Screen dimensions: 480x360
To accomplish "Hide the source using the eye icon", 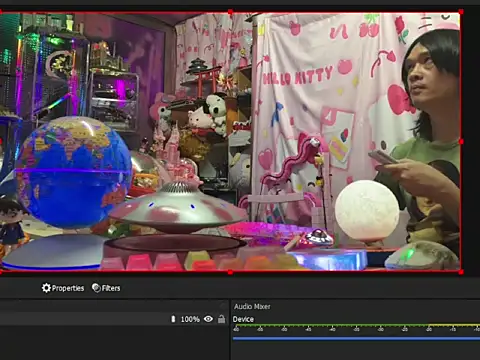I will [208, 319].
